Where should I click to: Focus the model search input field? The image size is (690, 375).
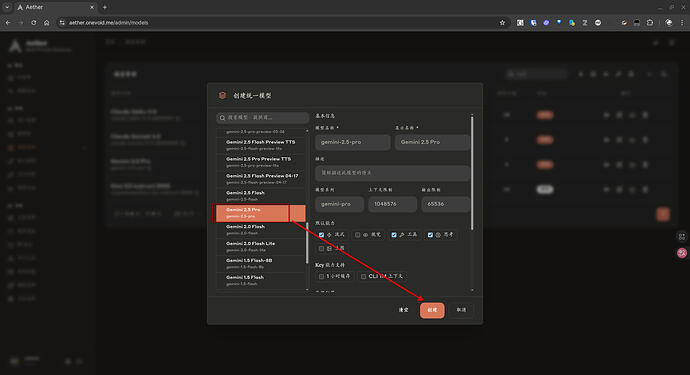[x=262, y=118]
